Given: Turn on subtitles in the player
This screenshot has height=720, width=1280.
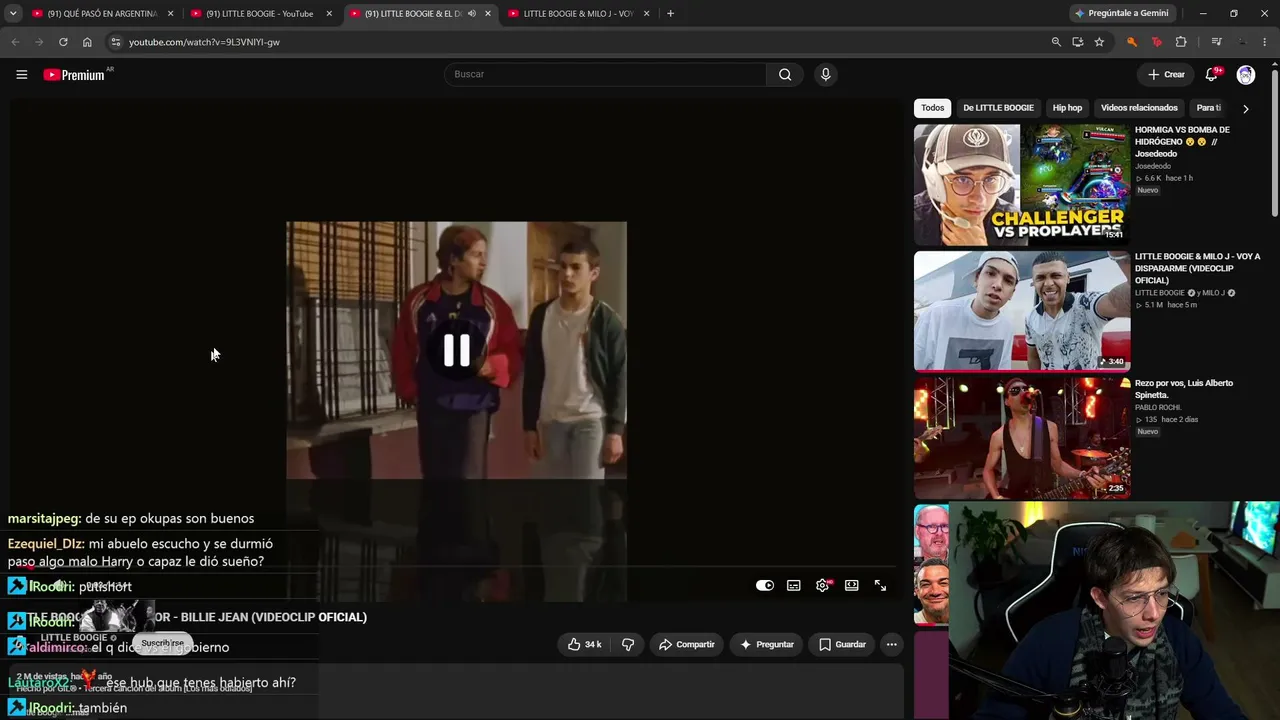Looking at the screenshot, I should [x=794, y=586].
